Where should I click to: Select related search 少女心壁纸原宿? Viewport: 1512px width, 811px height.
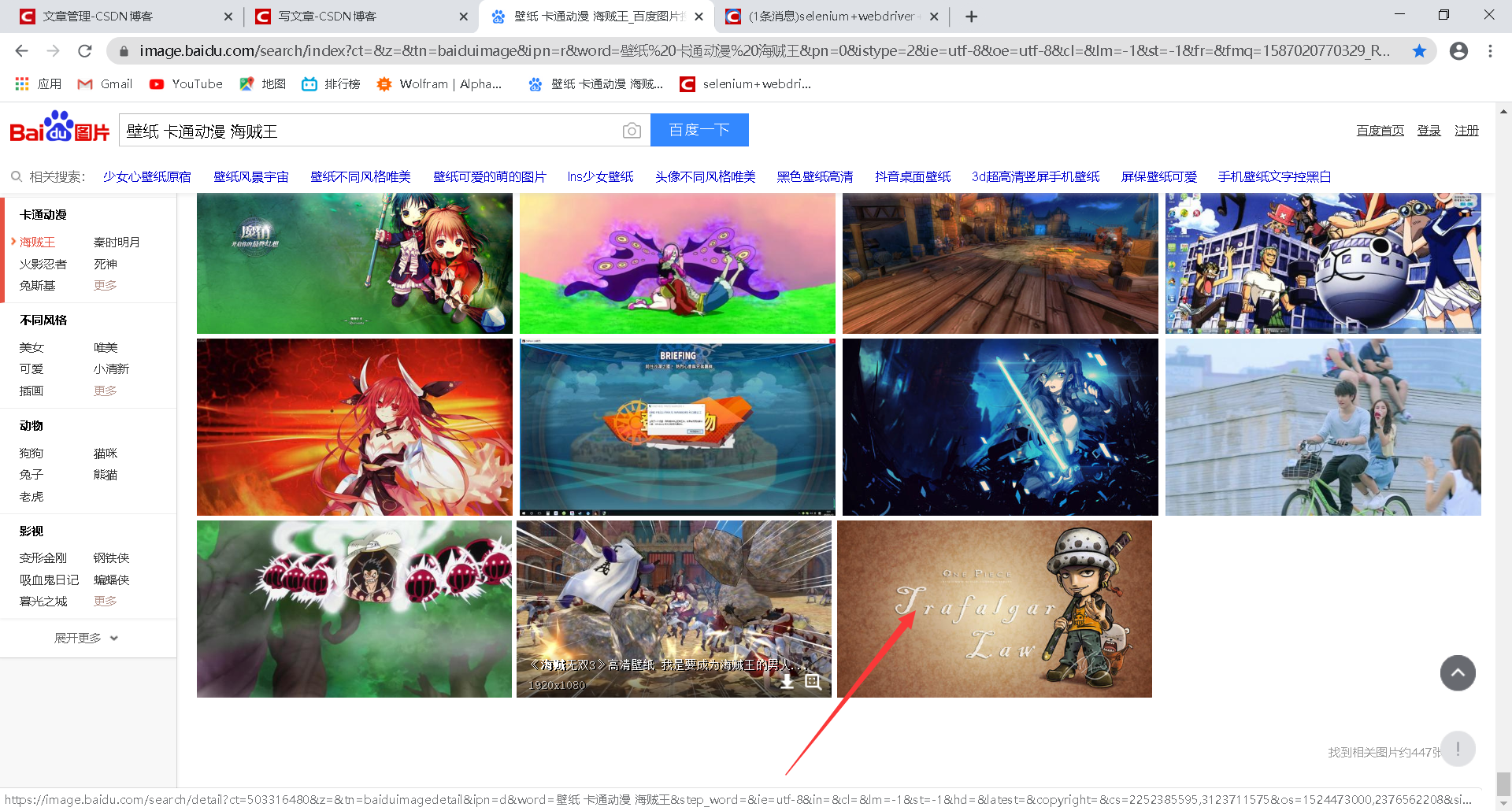click(146, 177)
